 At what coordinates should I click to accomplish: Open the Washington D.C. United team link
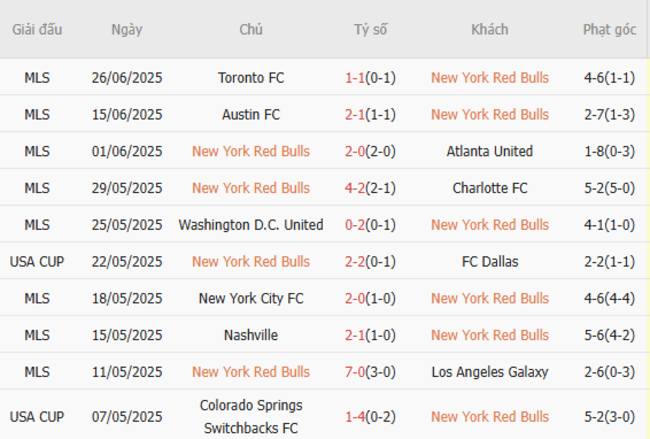(251, 225)
